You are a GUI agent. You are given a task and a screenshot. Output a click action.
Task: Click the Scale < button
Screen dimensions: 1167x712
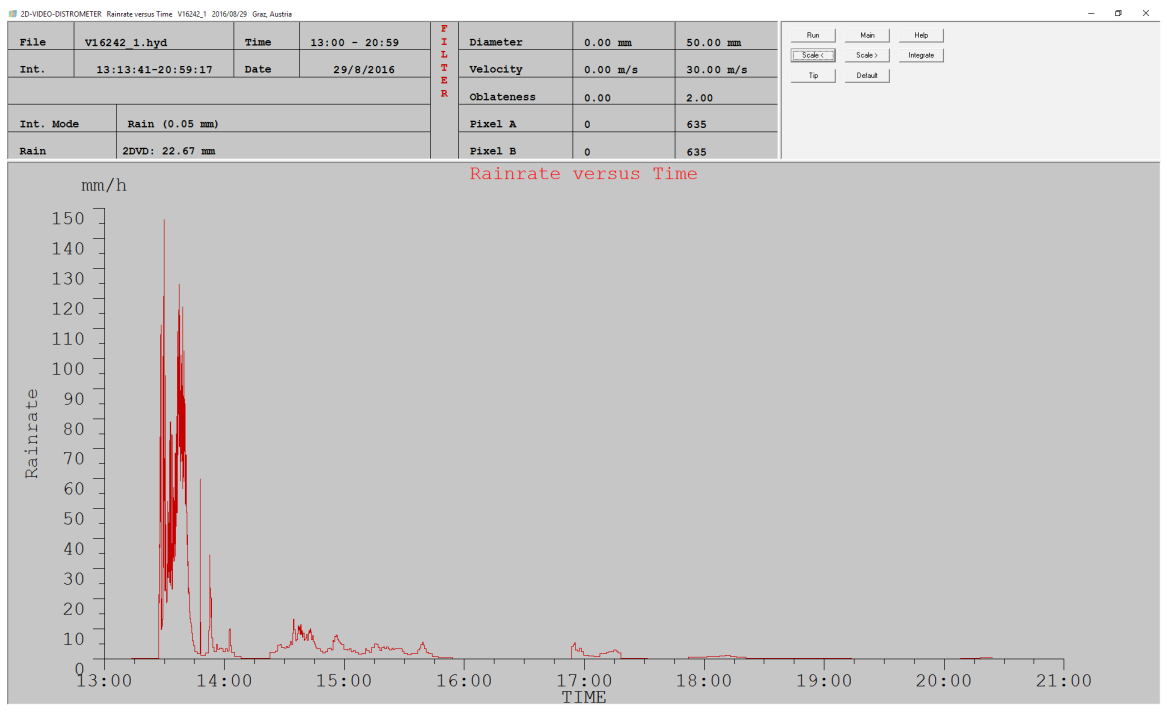pyautogui.click(x=813, y=55)
